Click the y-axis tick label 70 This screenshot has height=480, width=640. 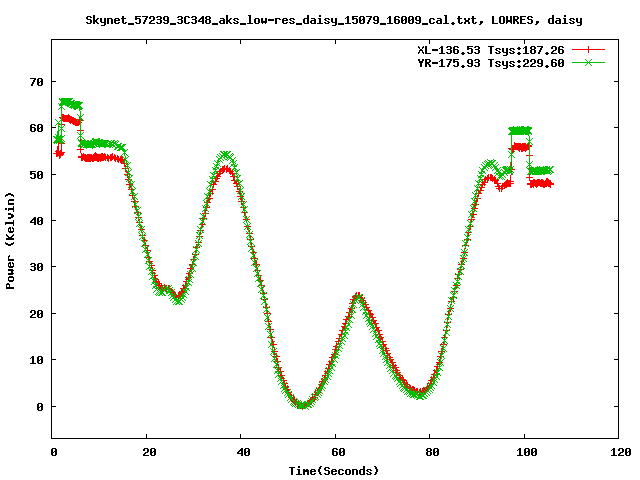coord(36,82)
